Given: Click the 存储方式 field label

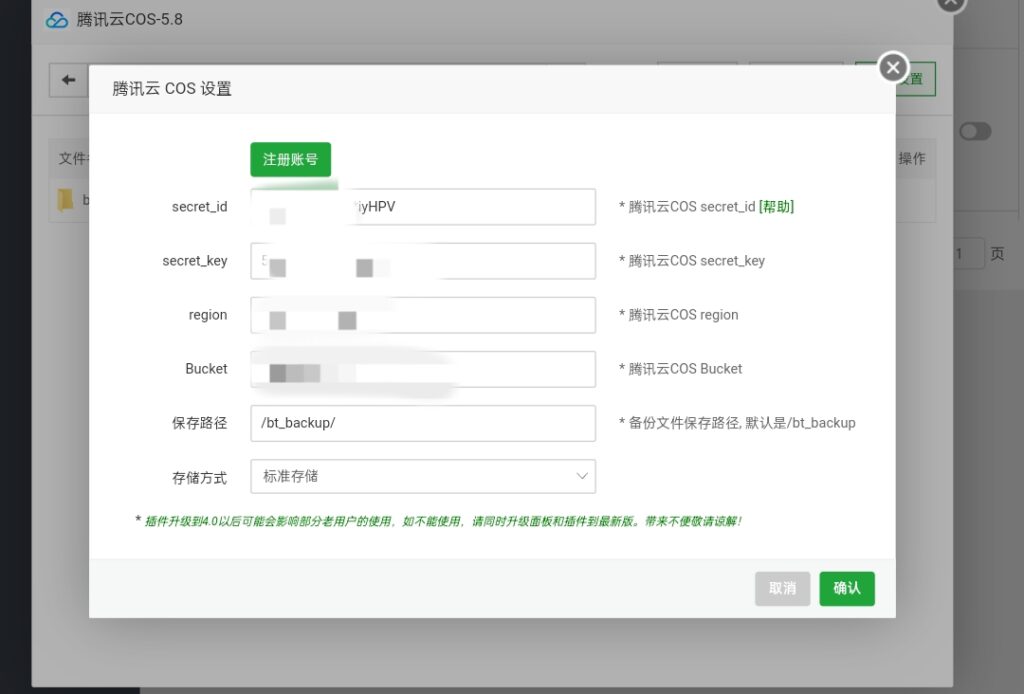Looking at the screenshot, I should click(x=199, y=478).
